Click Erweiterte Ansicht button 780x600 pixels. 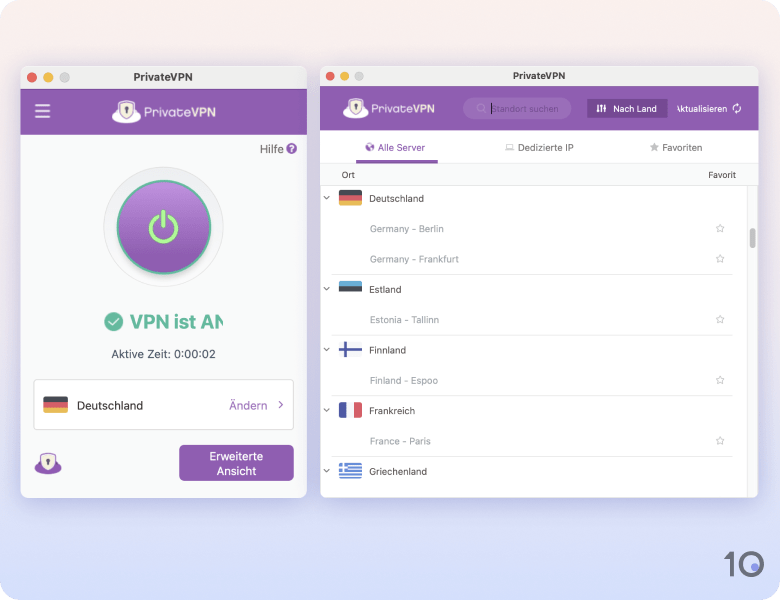[x=236, y=463]
